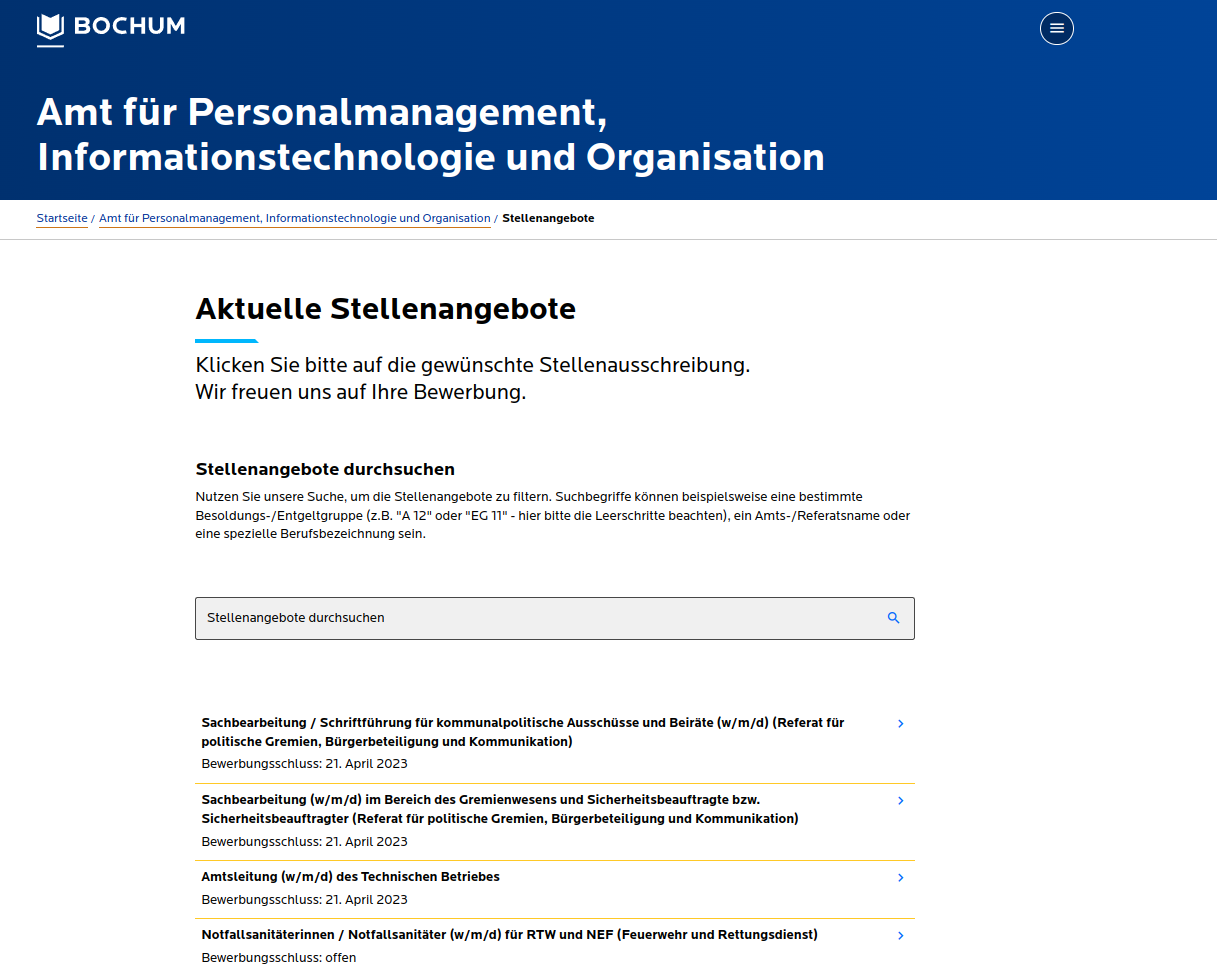Open the Gremienwesens und Sicherheitsbeauftragte job listing
1217x968 pixels.
499,809
